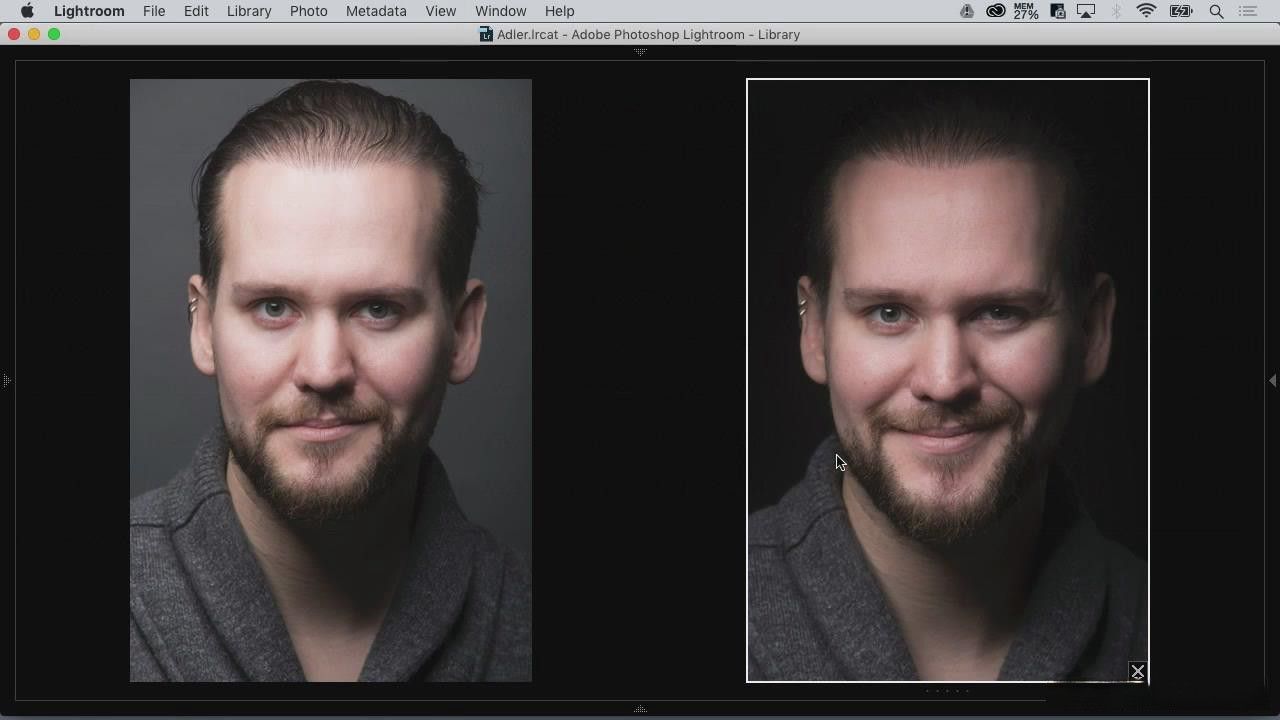Screen dimensions: 1280x720
Task: Click the Wi-Fi status icon
Action: point(1146,11)
